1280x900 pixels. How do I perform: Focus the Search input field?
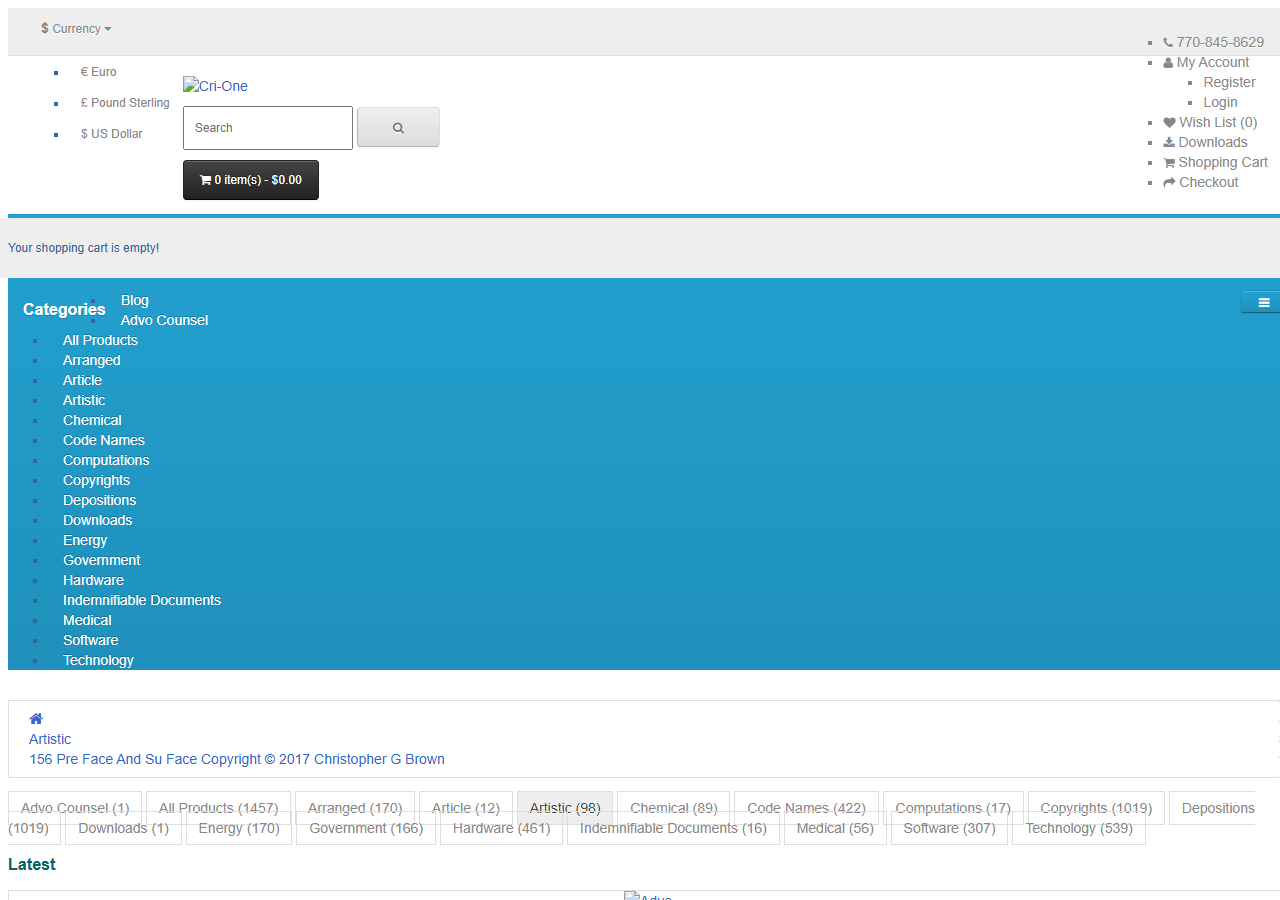(x=268, y=128)
